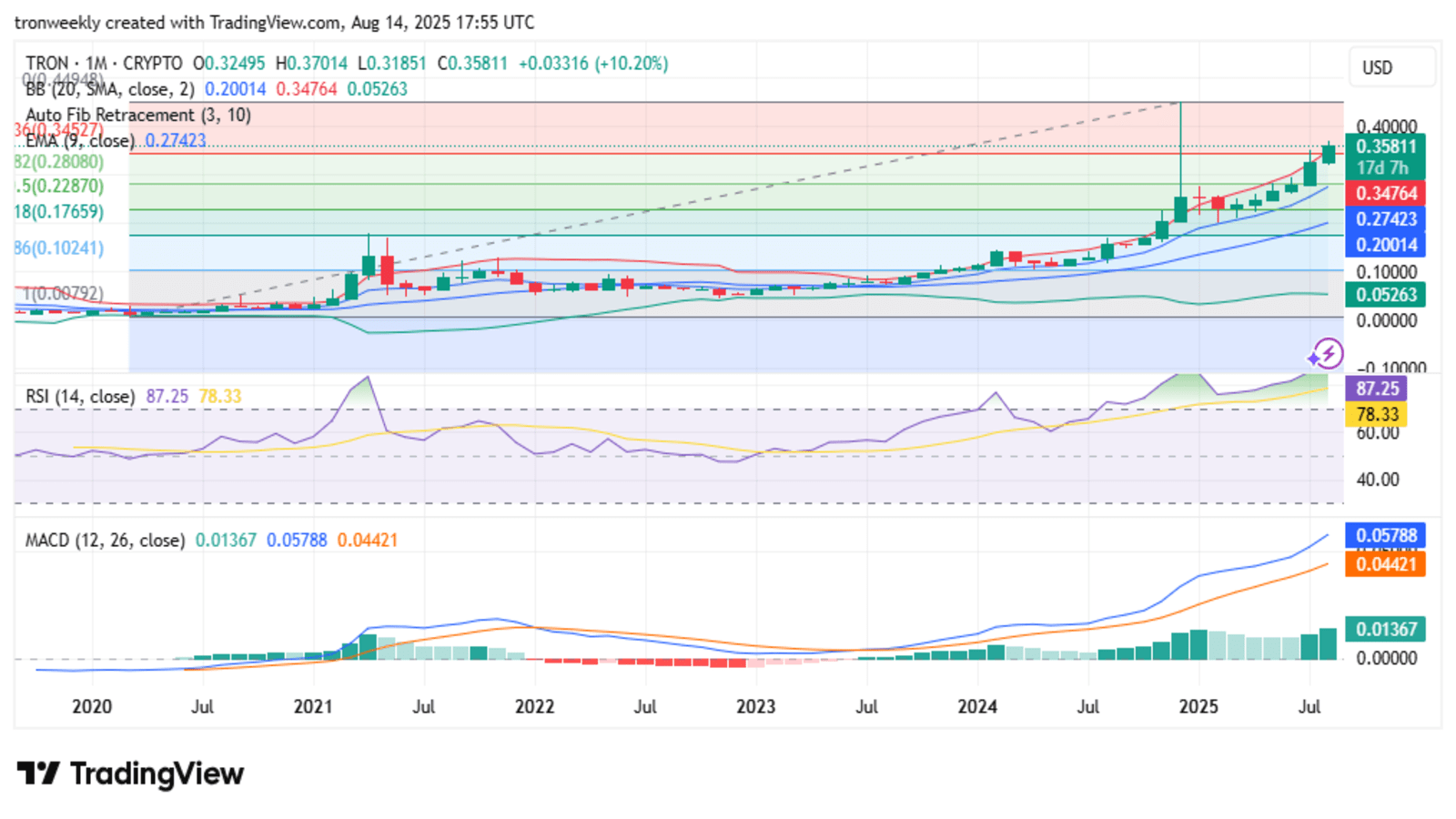The width and height of the screenshot is (1456, 819).
Task: Click the 'tronweekly created with TradingView.com' header text
Action: click(x=178, y=22)
